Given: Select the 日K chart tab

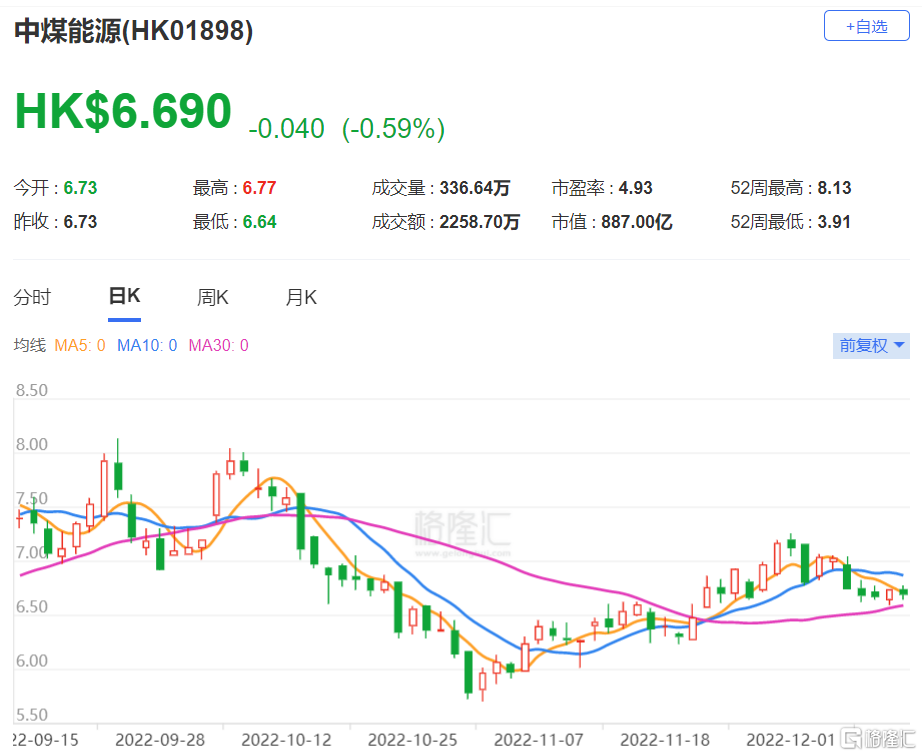Looking at the screenshot, I should pos(125,296).
